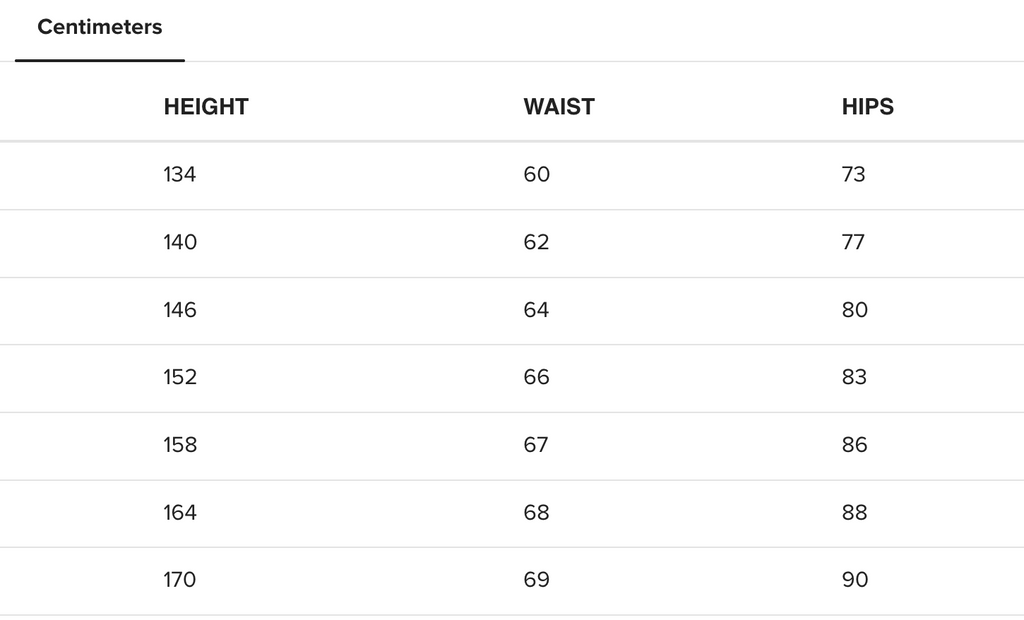Click the hips cell showing 88

[x=854, y=513]
